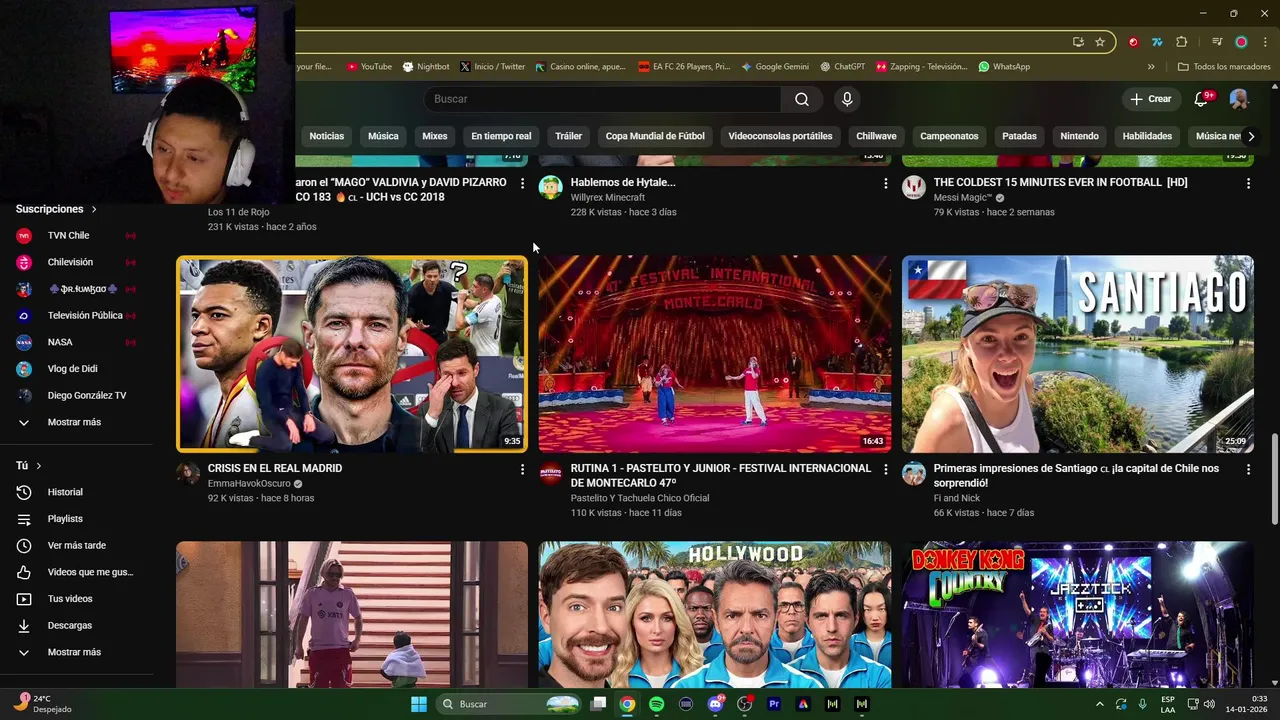Bookmark this page with the star icon
This screenshot has height=720, width=1280.
click(x=1100, y=42)
